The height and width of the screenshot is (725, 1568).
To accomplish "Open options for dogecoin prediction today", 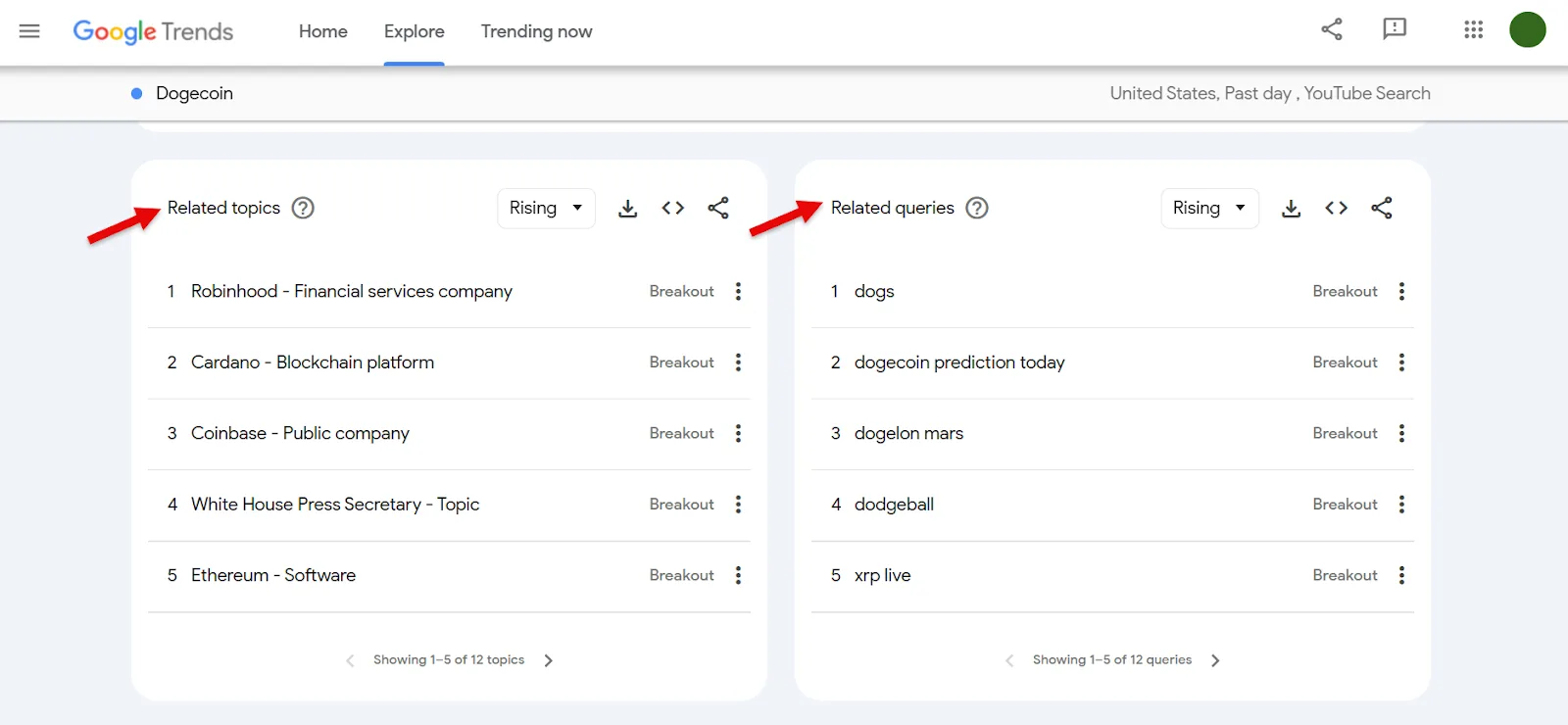I will click(x=1402, y=362).
